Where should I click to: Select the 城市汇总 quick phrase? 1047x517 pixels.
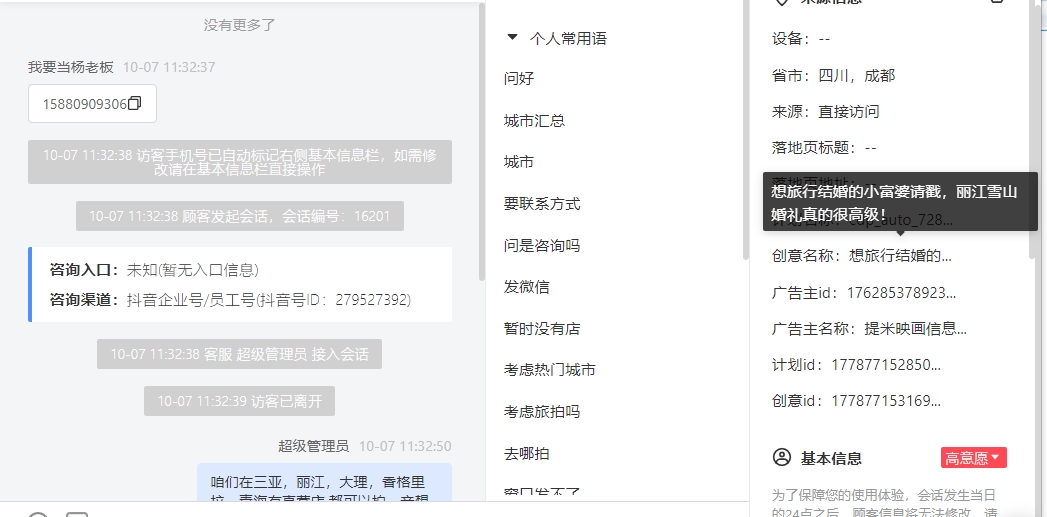click(534, 121)
